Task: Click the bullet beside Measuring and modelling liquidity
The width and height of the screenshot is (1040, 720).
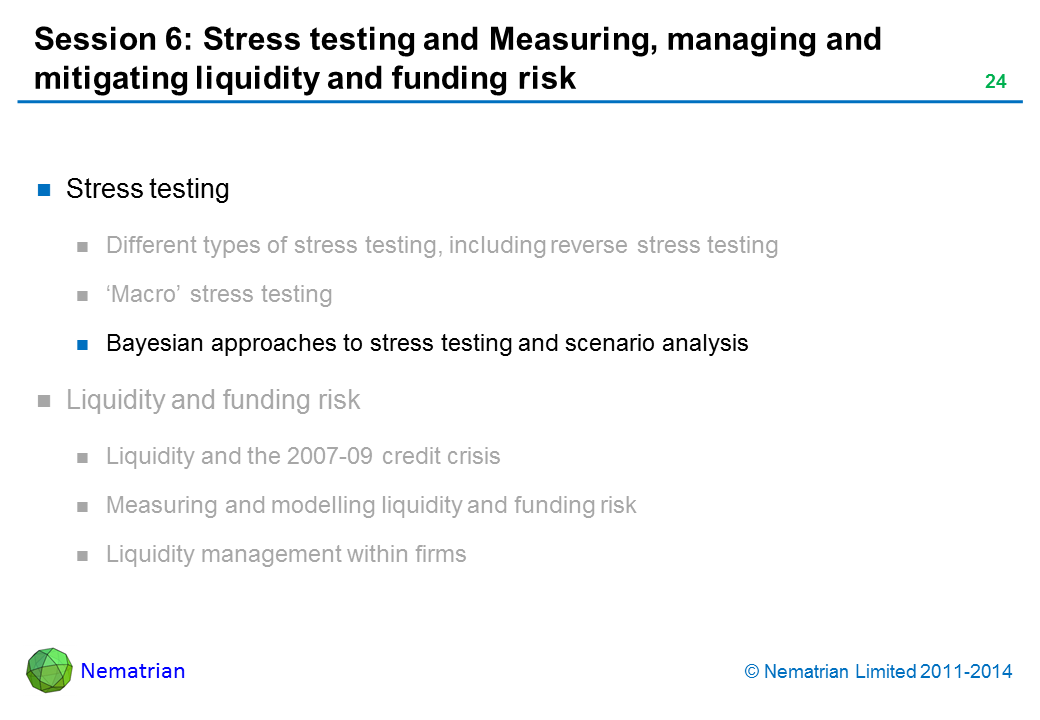Action: click(84, 507)
